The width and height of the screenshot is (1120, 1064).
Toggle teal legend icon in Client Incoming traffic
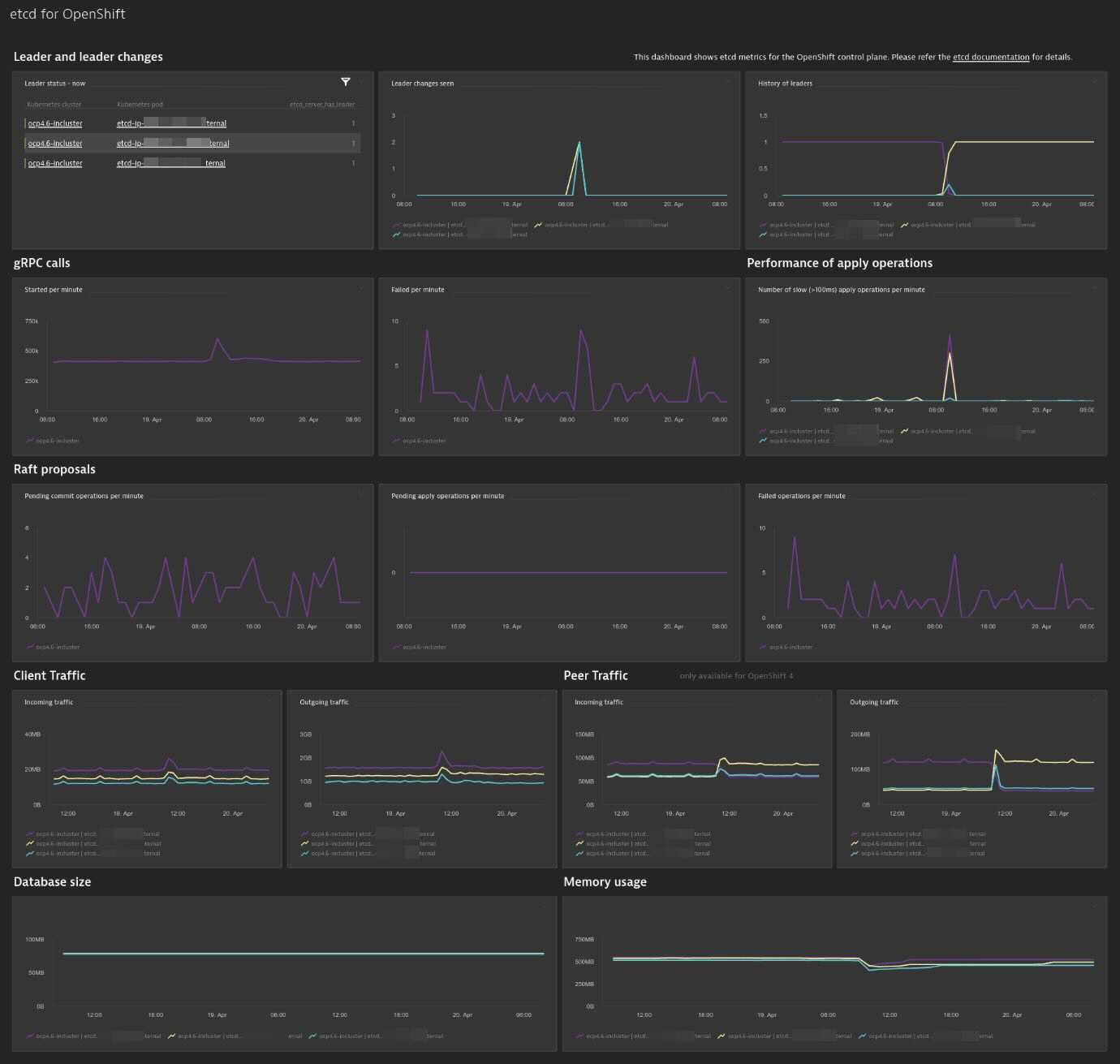point(30,853)
